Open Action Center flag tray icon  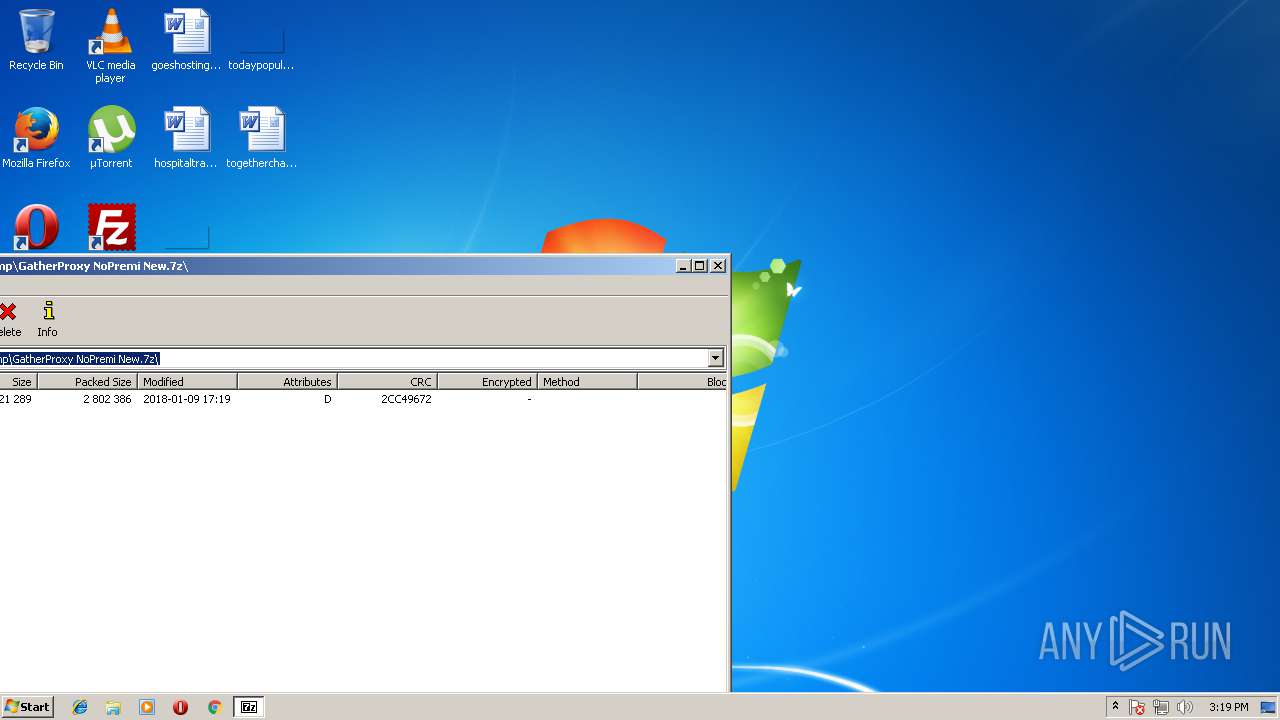click(x=1137, y=707)
